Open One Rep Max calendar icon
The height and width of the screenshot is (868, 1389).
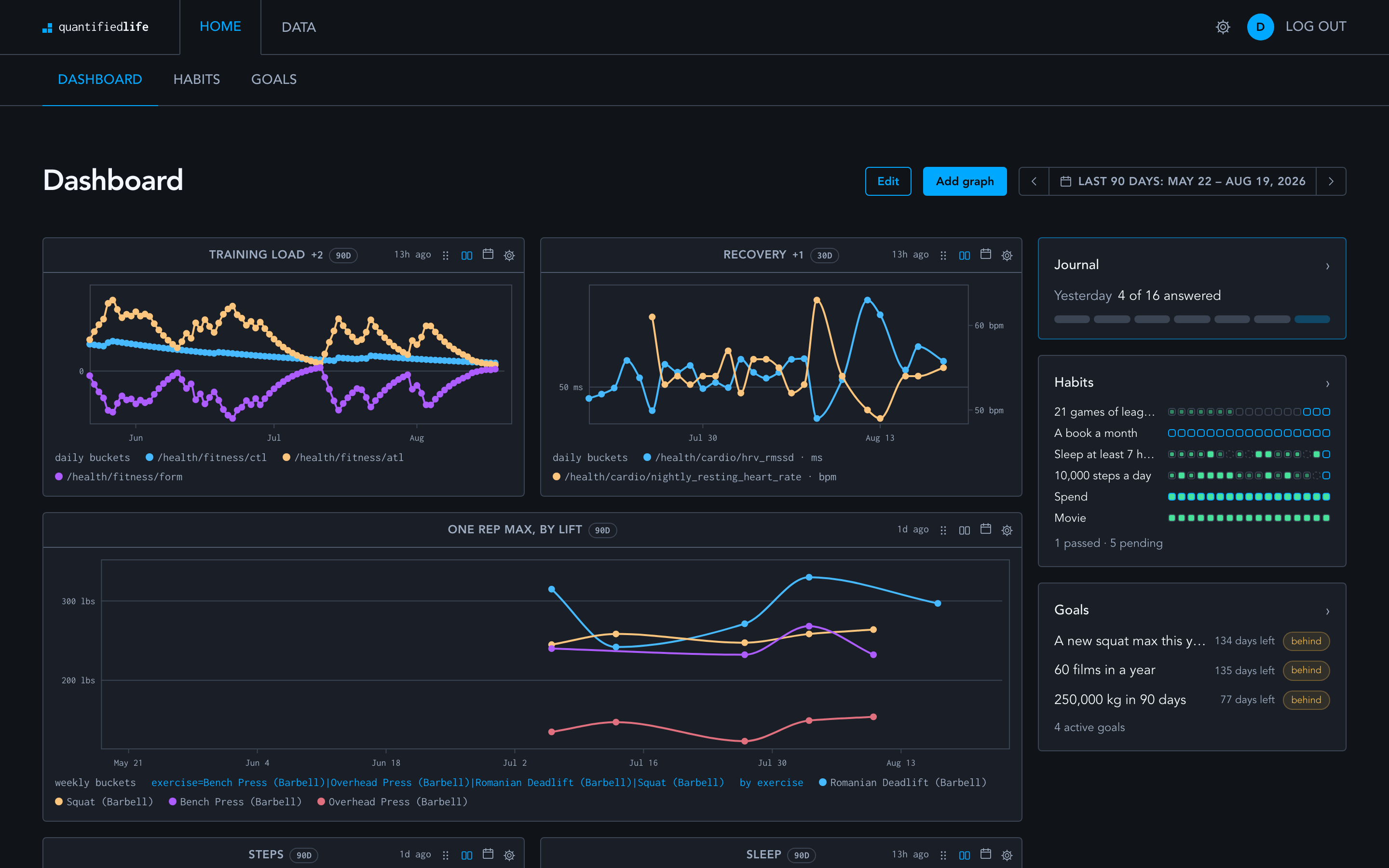click(985, 529)
